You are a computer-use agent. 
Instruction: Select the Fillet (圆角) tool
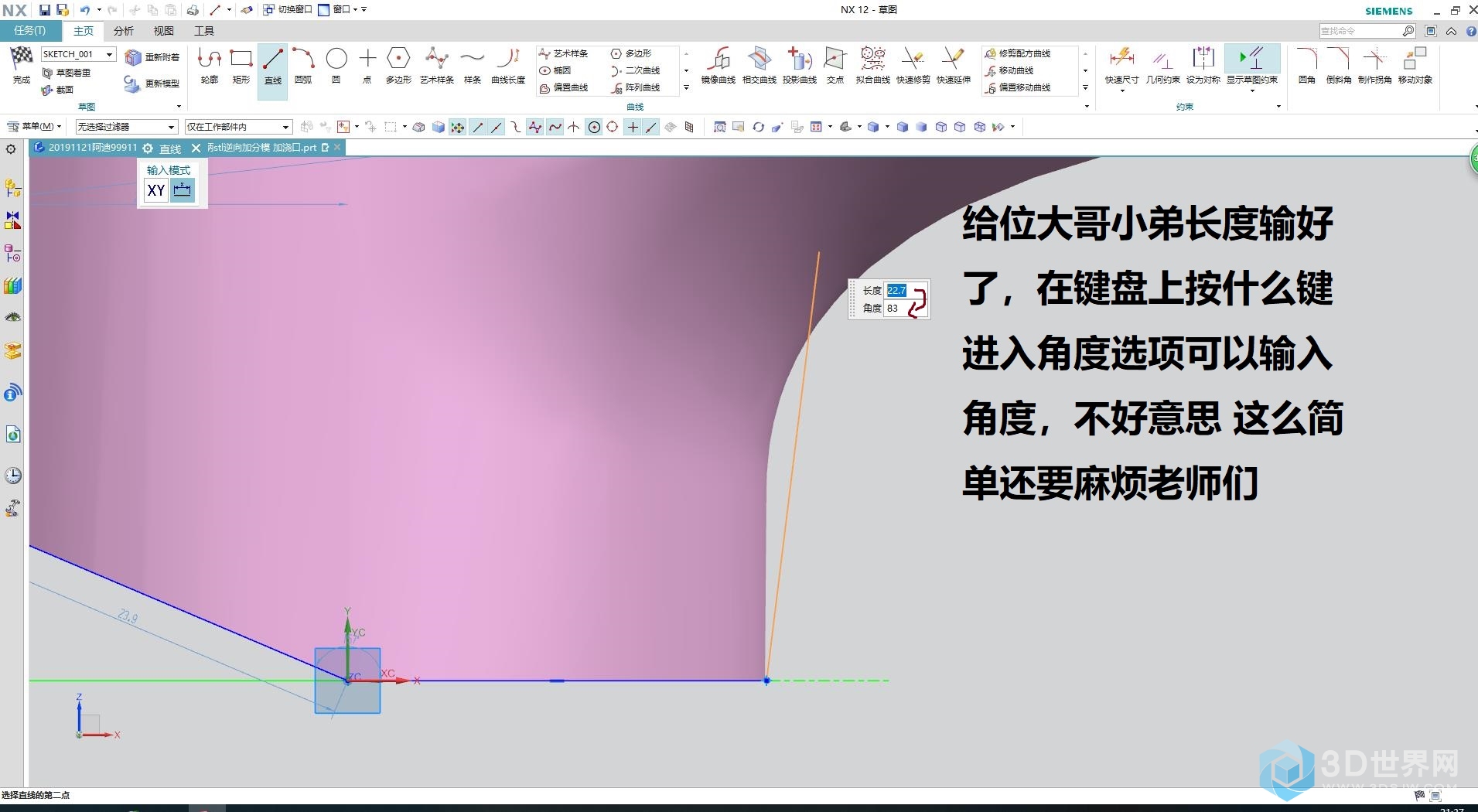1307,65
